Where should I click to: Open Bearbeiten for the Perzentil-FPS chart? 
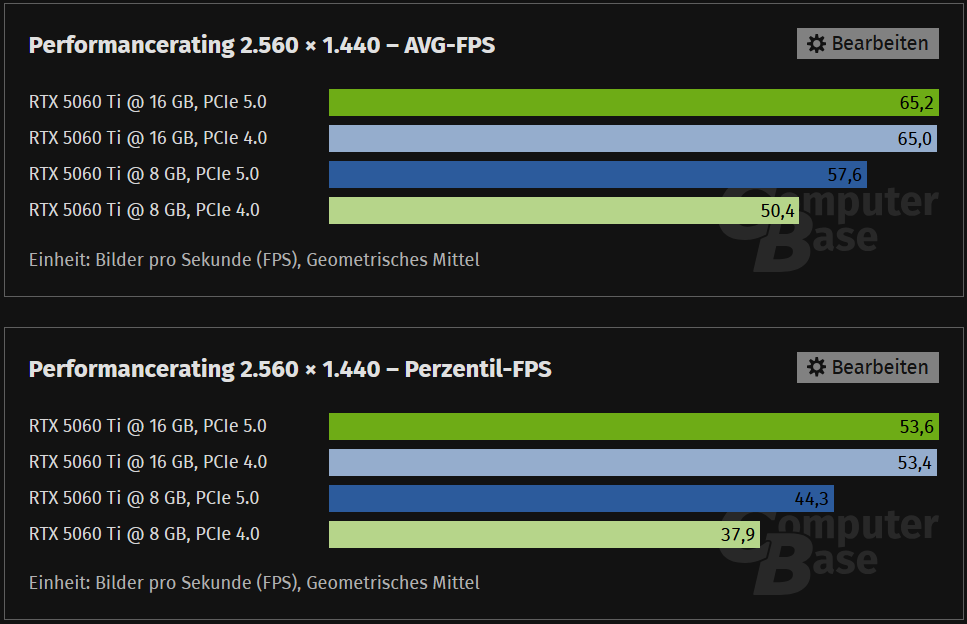(868, 367)
